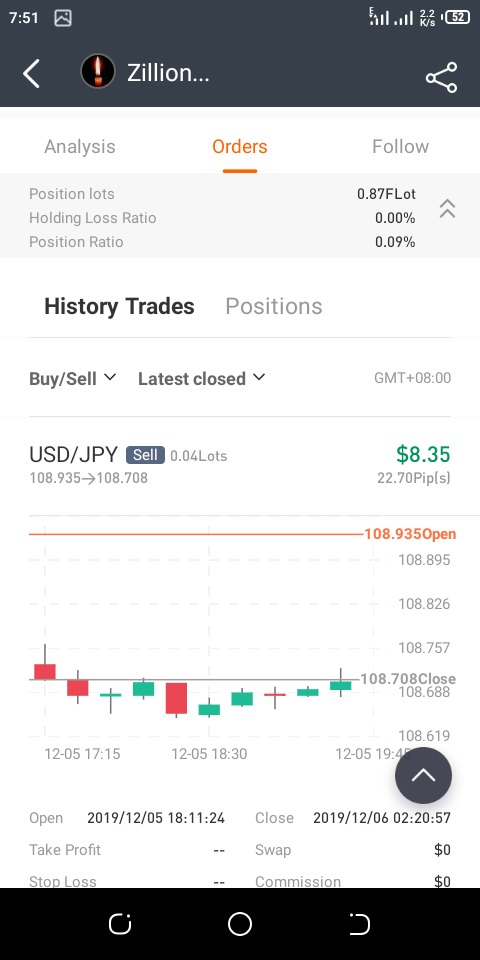Switch to the Analysis tab
Viewport: 480px width, 960px height.
tap(80, 147)
